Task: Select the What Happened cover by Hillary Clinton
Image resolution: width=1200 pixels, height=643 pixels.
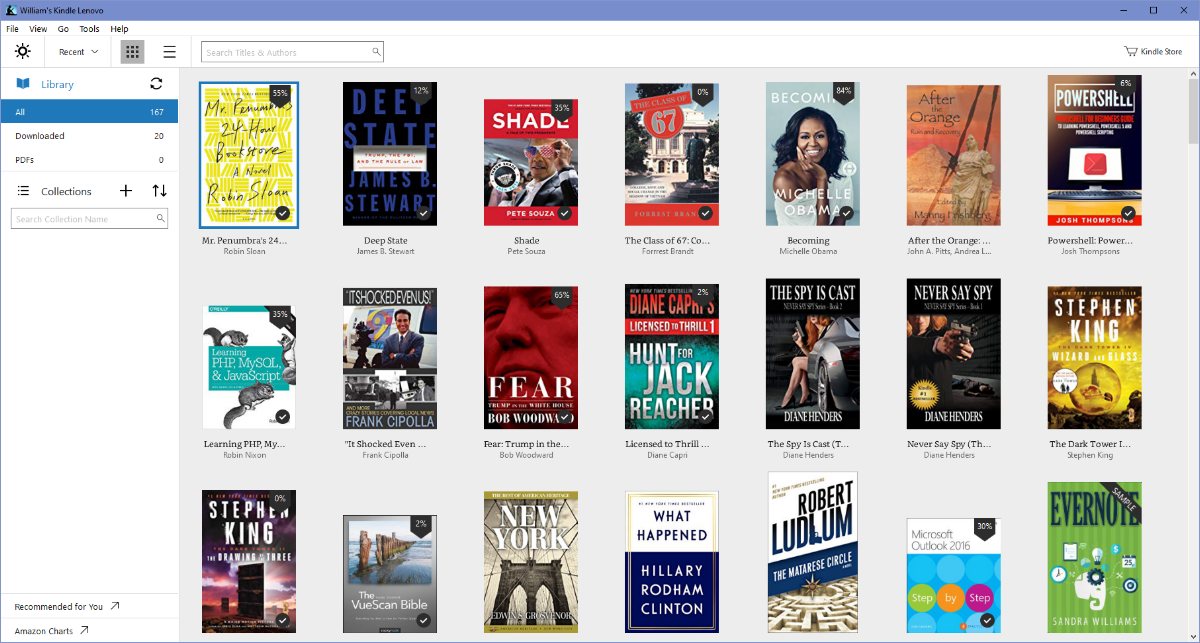Action: click(x=672, y=562)
